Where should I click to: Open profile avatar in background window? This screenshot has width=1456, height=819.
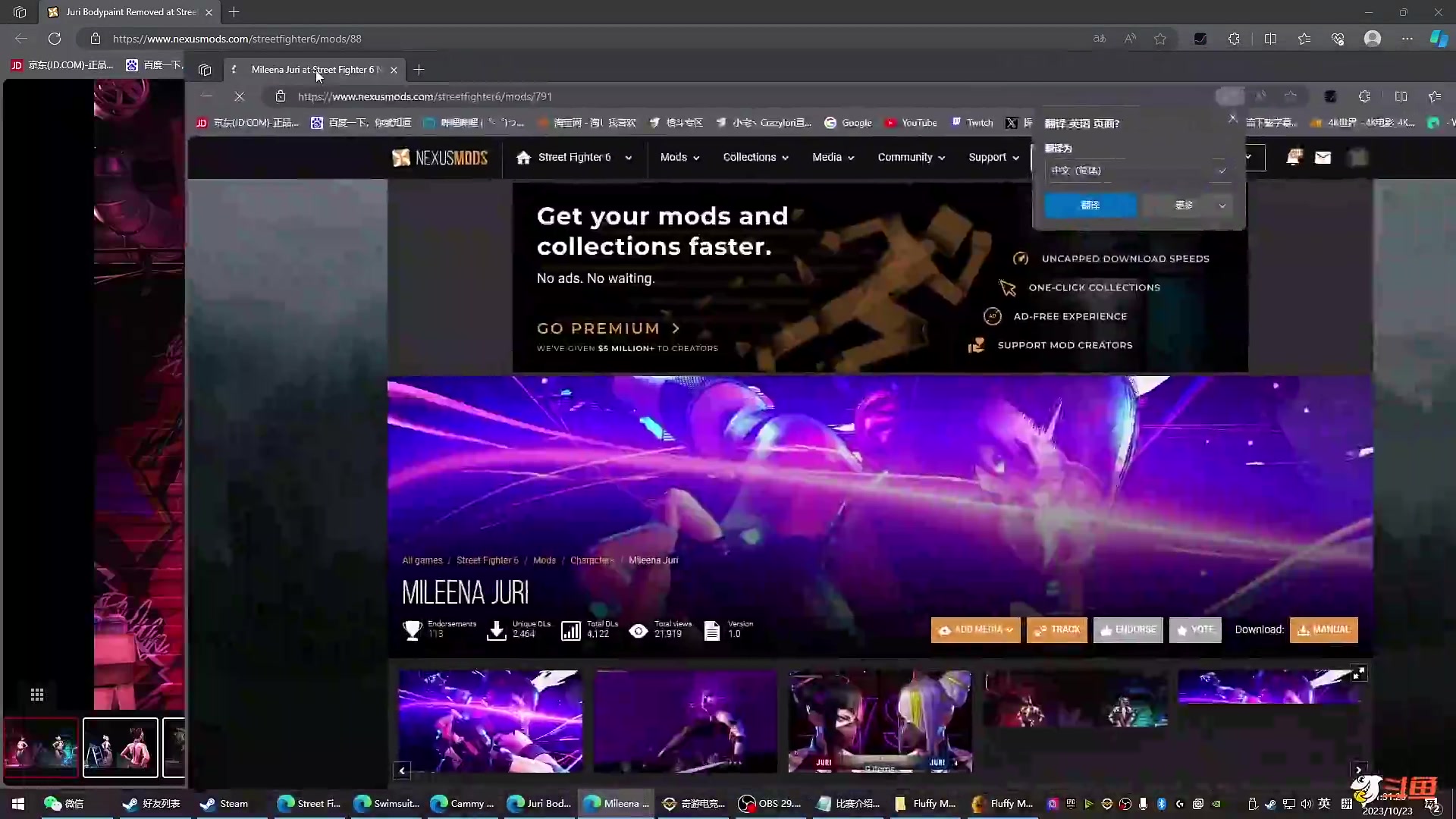point(1373,39)
